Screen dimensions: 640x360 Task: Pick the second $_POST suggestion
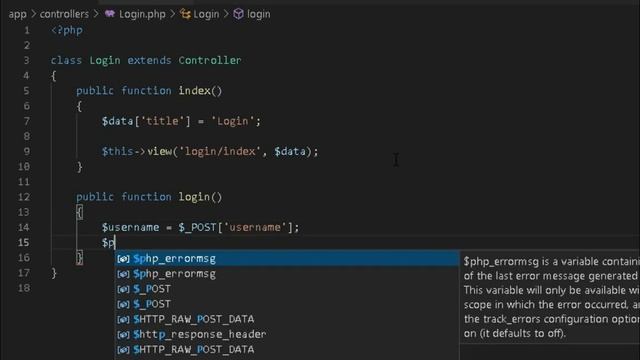tap(287, 304)
